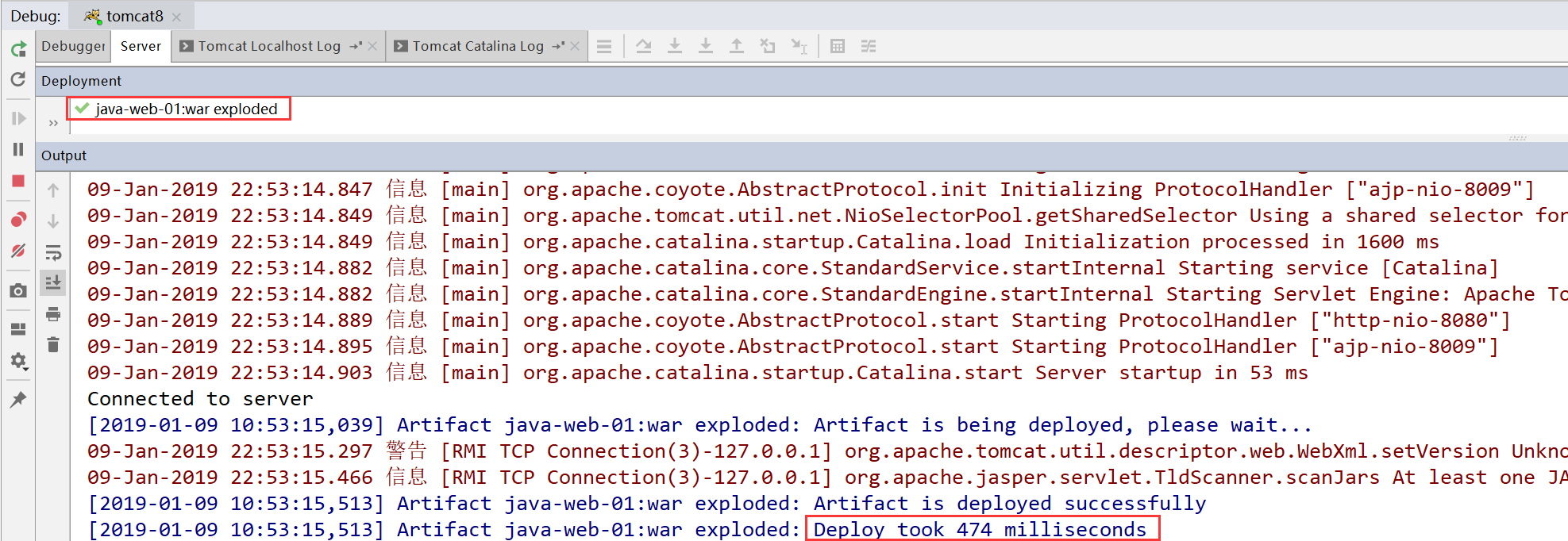Click the up arrow in output toolbar
This screenshot has height=541, width=1568.
[x=53, y=190]
